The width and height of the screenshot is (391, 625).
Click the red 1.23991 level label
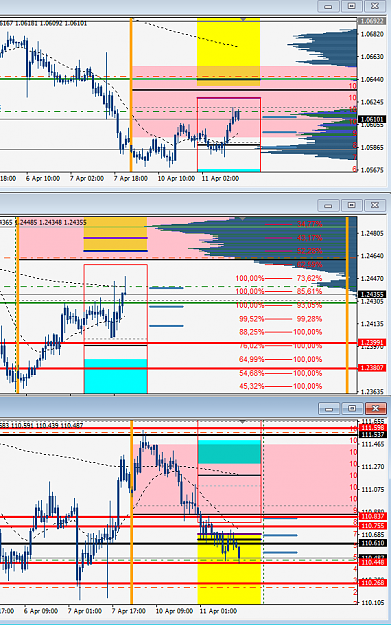[x=372, y=343]
